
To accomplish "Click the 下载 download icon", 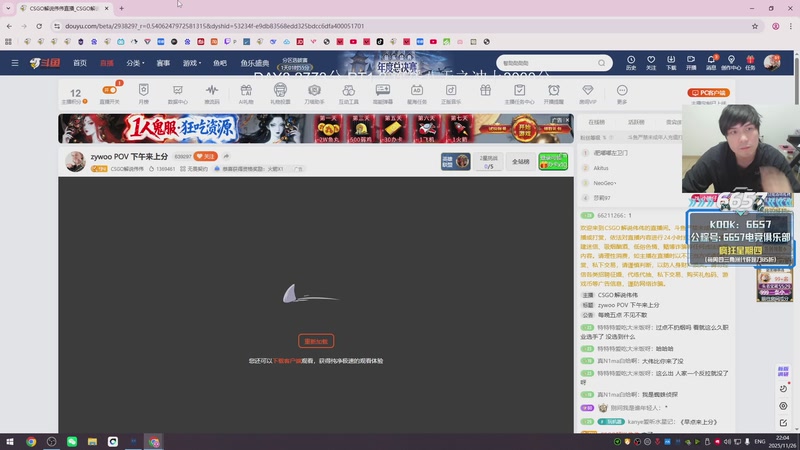I will (x=671, y=63).
